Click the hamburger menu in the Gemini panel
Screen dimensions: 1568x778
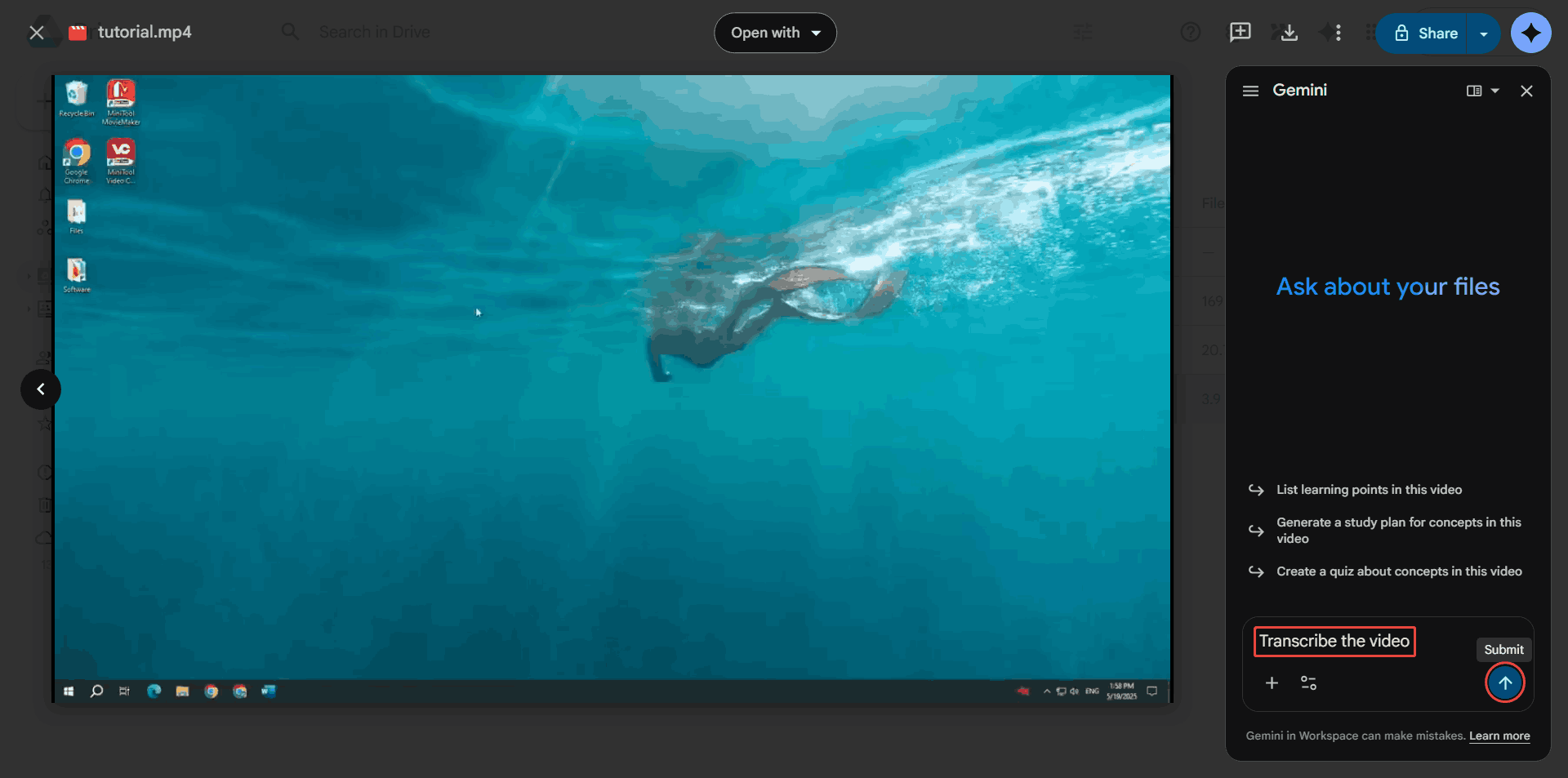click(x=1249, y=91)
